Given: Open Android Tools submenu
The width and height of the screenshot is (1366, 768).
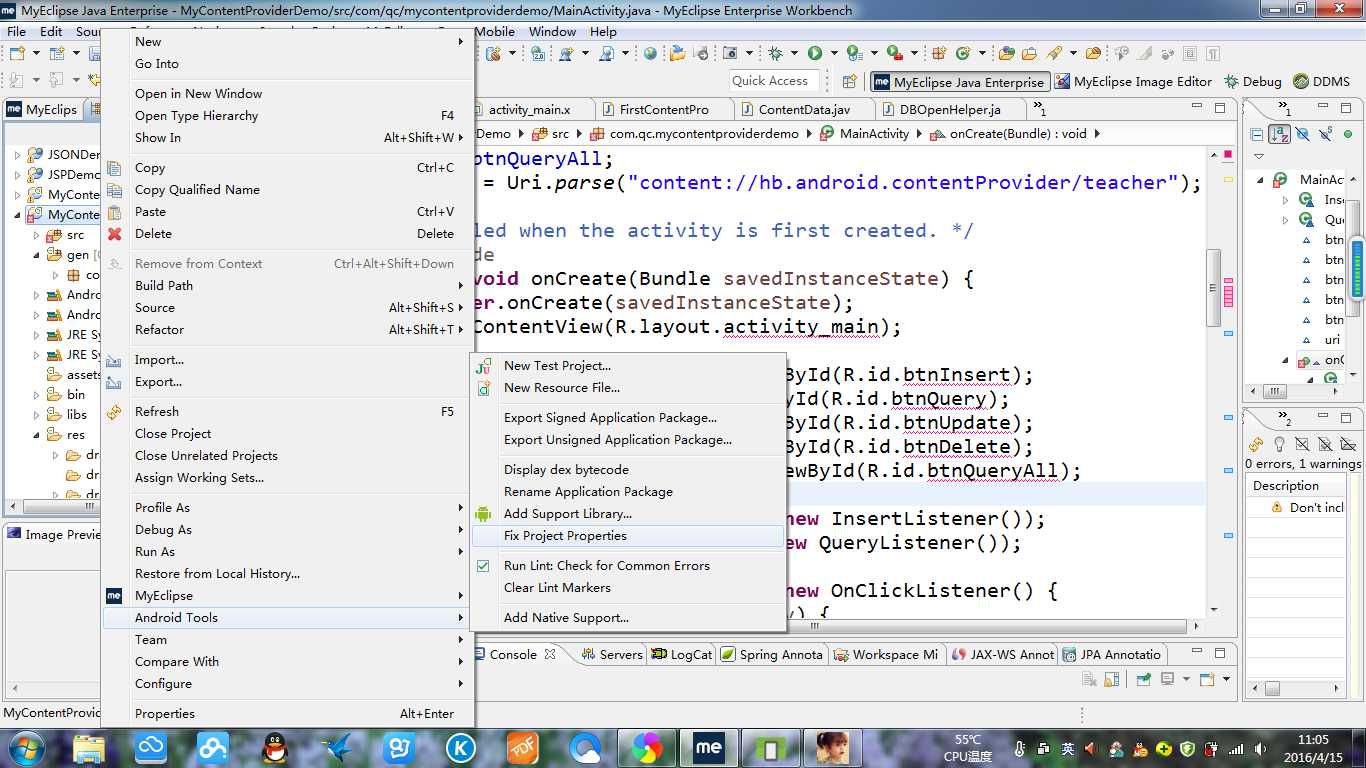Looking at the screenshot, I should click(x=288, y=618).
